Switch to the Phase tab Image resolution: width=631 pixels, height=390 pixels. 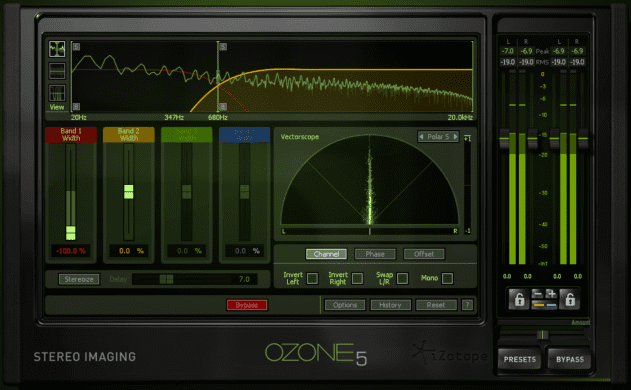tap(375, 254)
